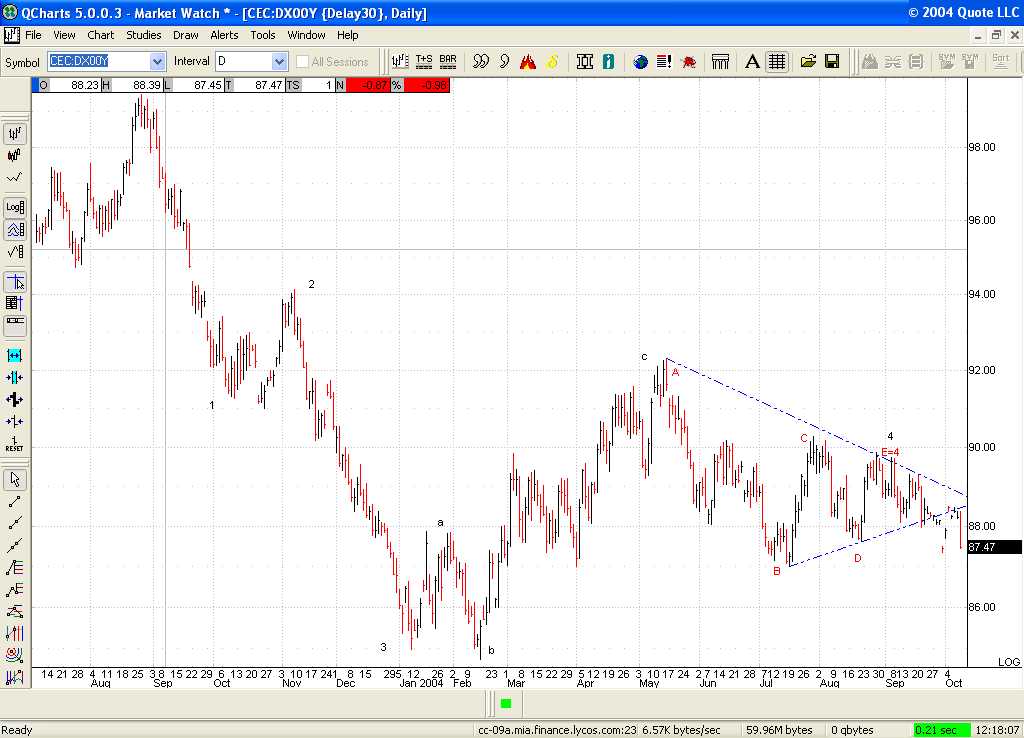The image size is (1024, 738).
Task: Select the Gann fan drawing tool
Action: click(14, 611)
